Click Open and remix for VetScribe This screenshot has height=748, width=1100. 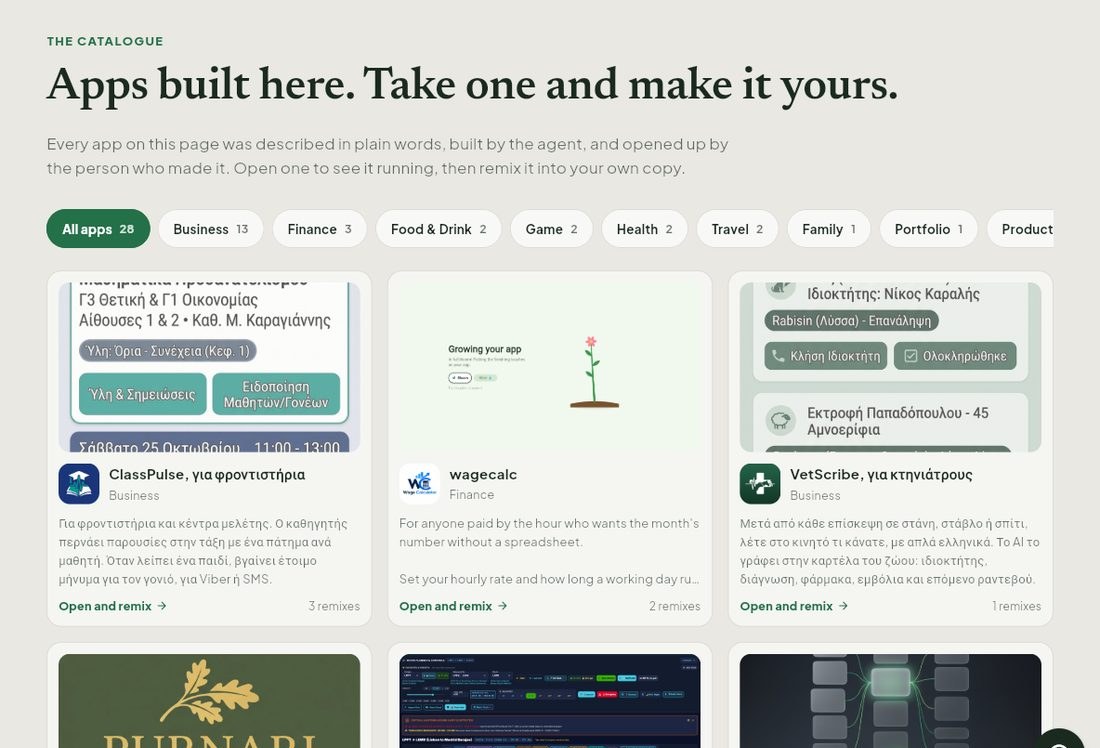(793, 606)
